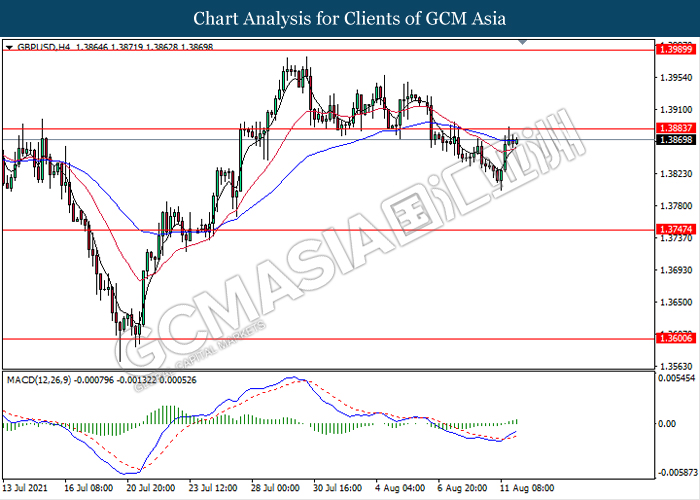700x500 pixels.
Task: Click the 0.00 MACD scale value
Action: coord(667,424)
